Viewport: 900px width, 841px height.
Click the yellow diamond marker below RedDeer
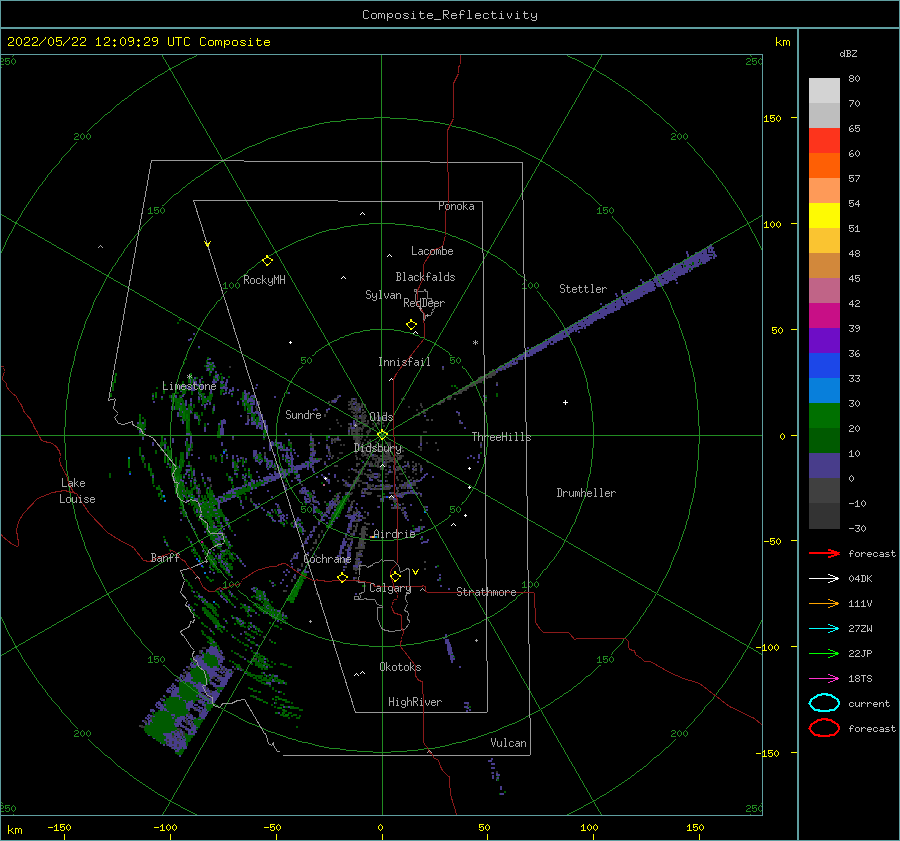coord(412,325)
